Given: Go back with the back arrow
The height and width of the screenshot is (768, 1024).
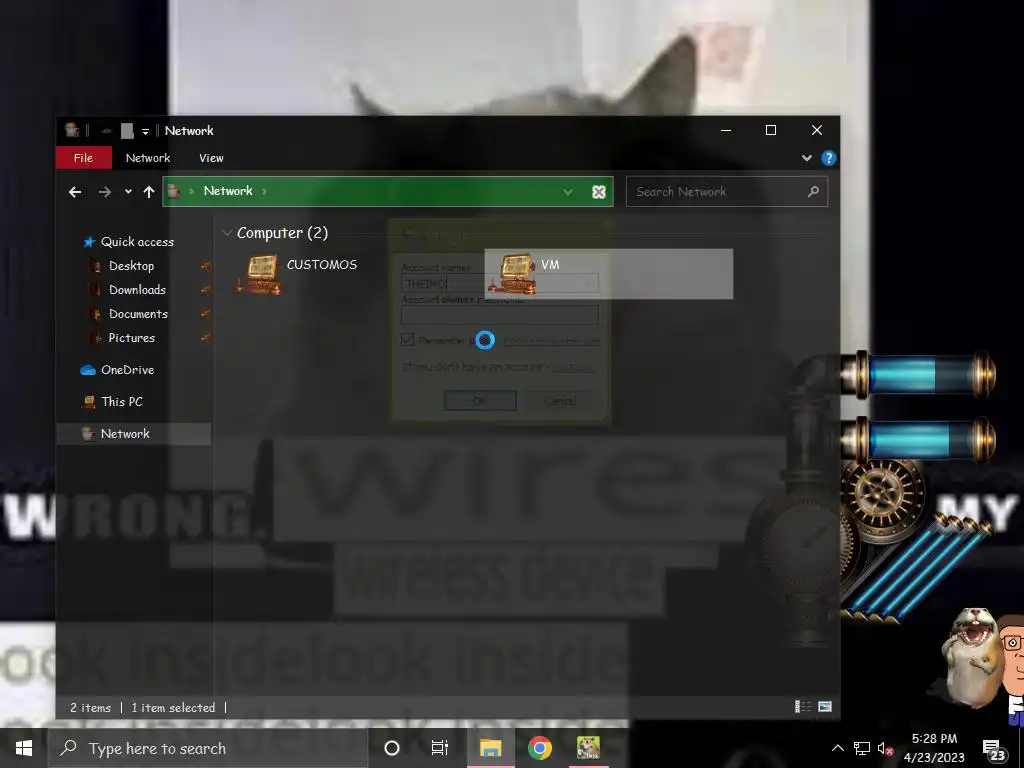Looking at the screenshot, I should tap(75, 192).
